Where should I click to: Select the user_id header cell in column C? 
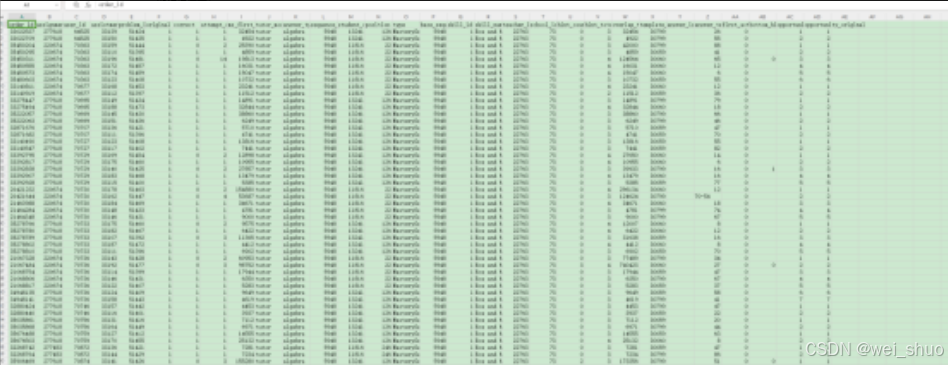(x=77, y=25)
